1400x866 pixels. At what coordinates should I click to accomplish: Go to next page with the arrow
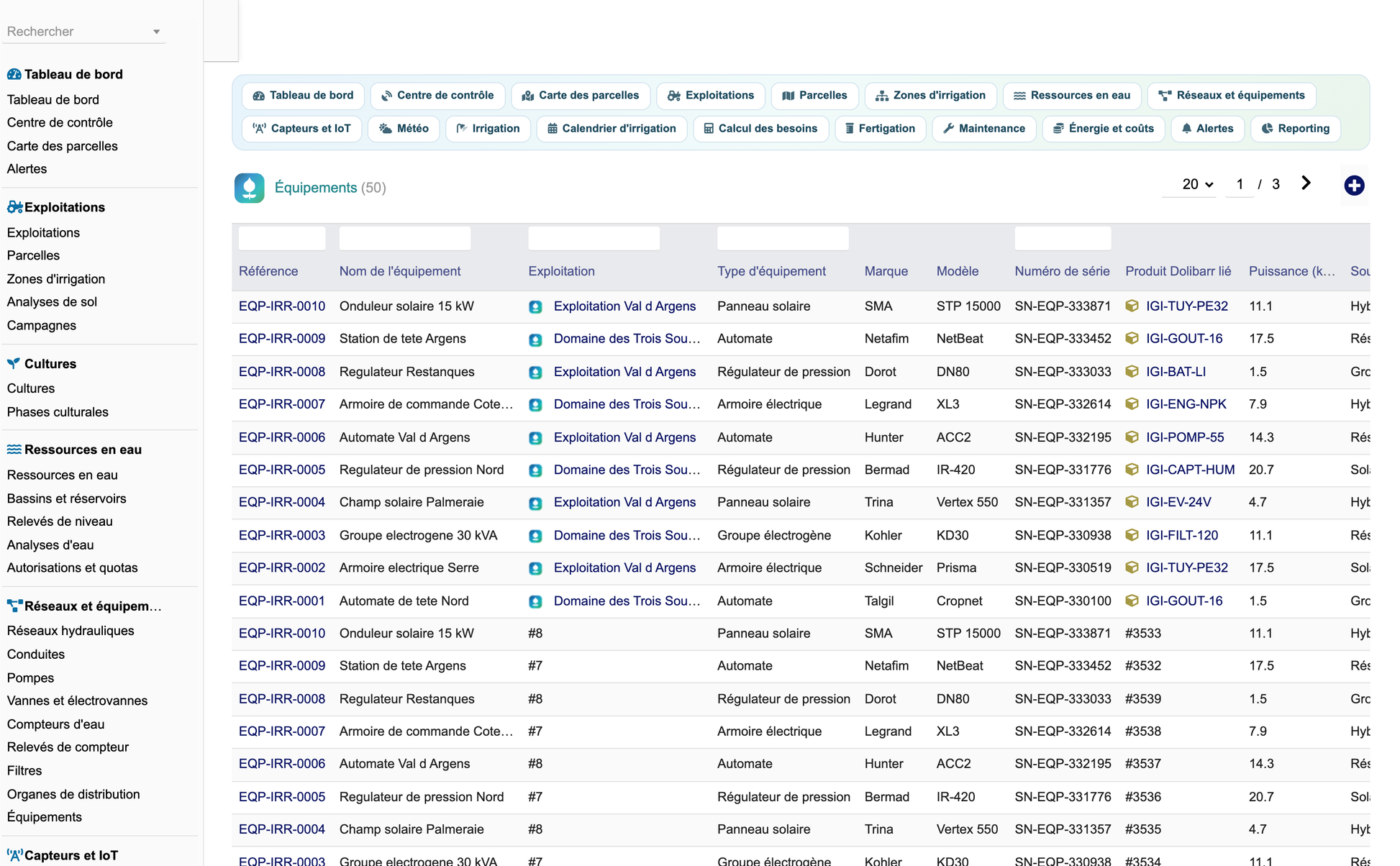click(x=1306, y=183)
